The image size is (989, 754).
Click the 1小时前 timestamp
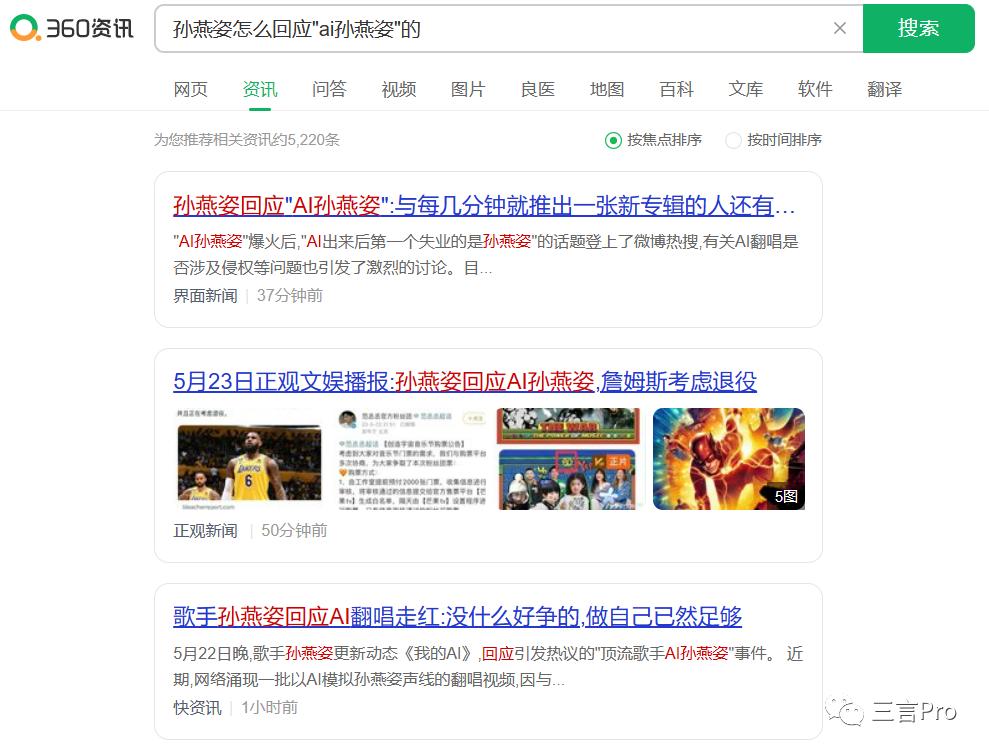pyautogui.click(x=270, y=708)
